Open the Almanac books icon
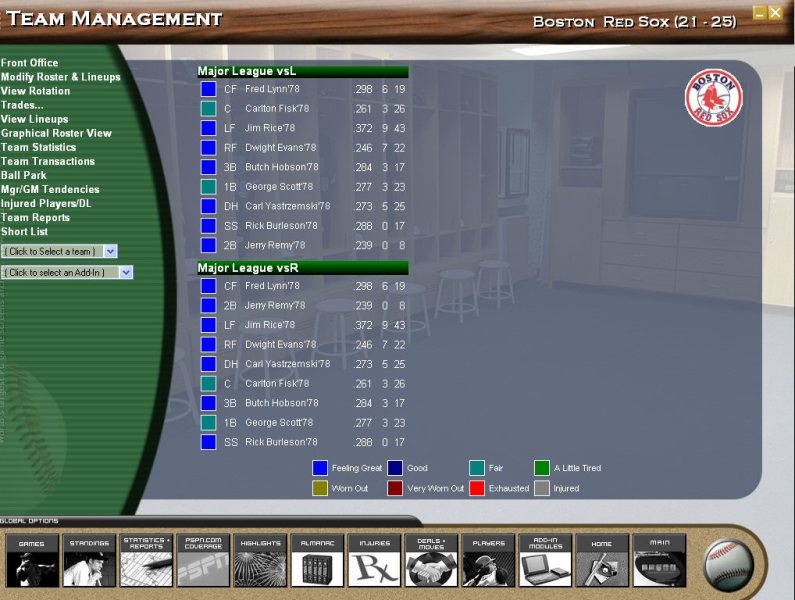 pos(318,562)
